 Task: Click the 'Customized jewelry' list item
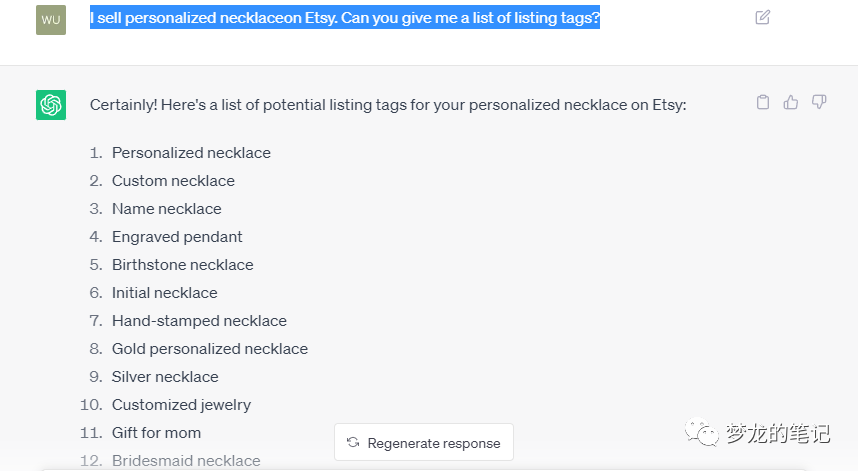(x=181, y=405)
